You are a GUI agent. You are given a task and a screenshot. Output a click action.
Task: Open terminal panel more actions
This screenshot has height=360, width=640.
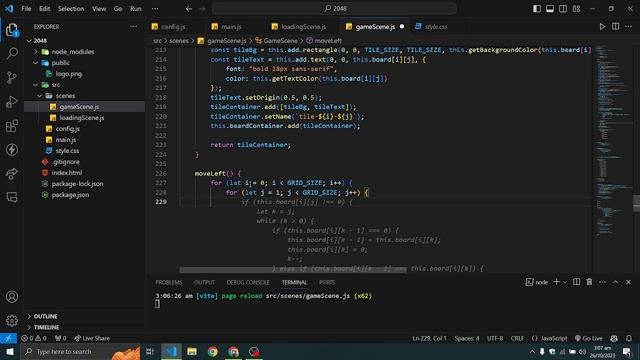coord(602,282)
